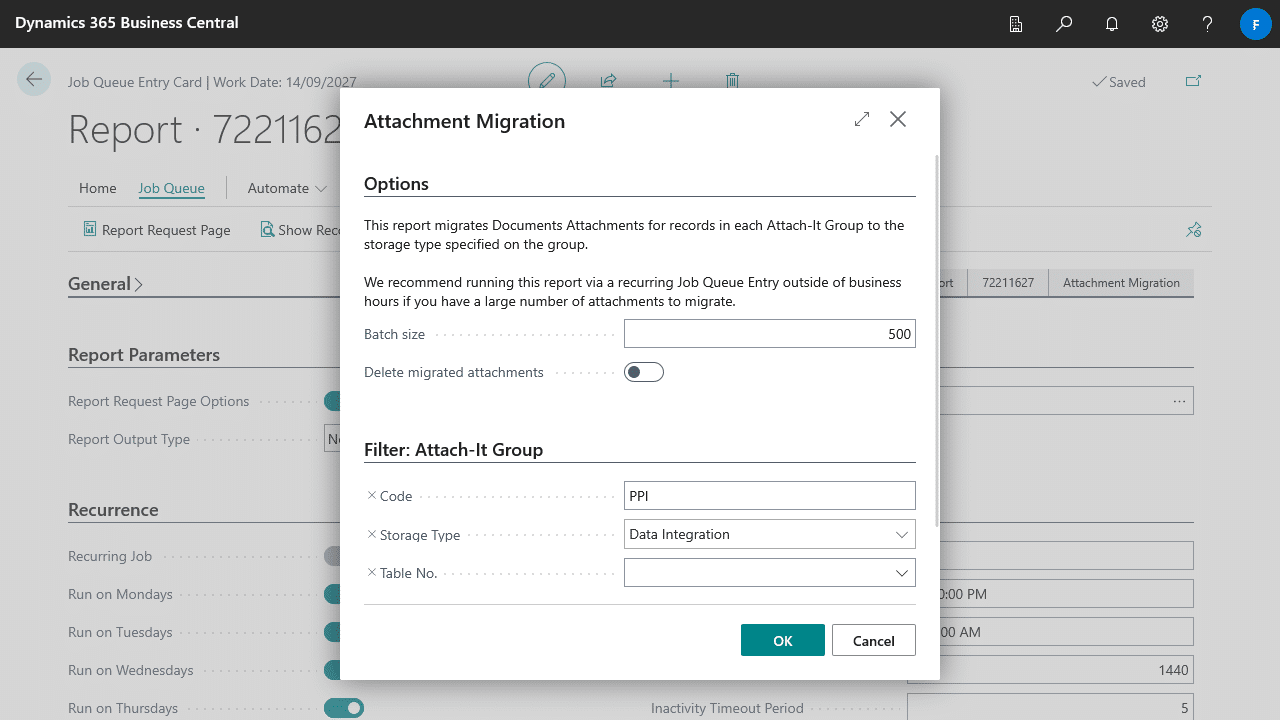Expand the Automate menu
1280x720 pixels.
pos(287,188)
